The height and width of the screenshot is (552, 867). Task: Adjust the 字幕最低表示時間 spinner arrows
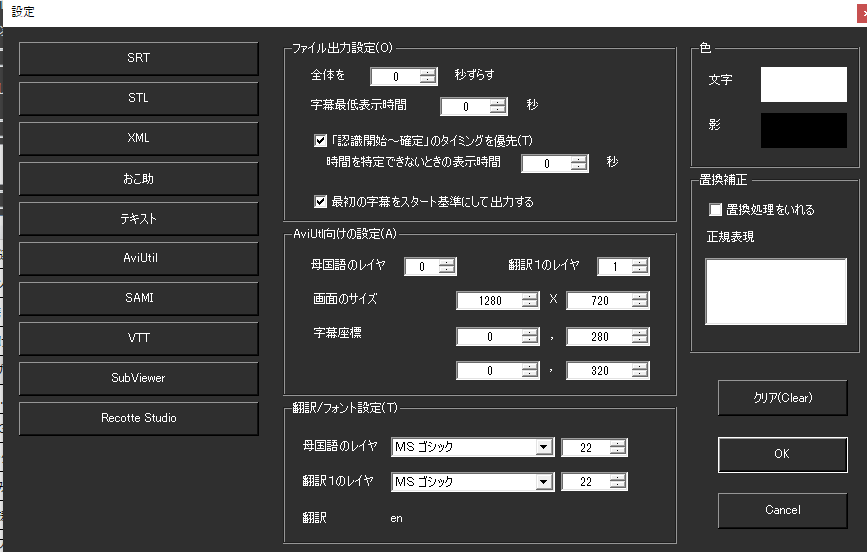498,106
